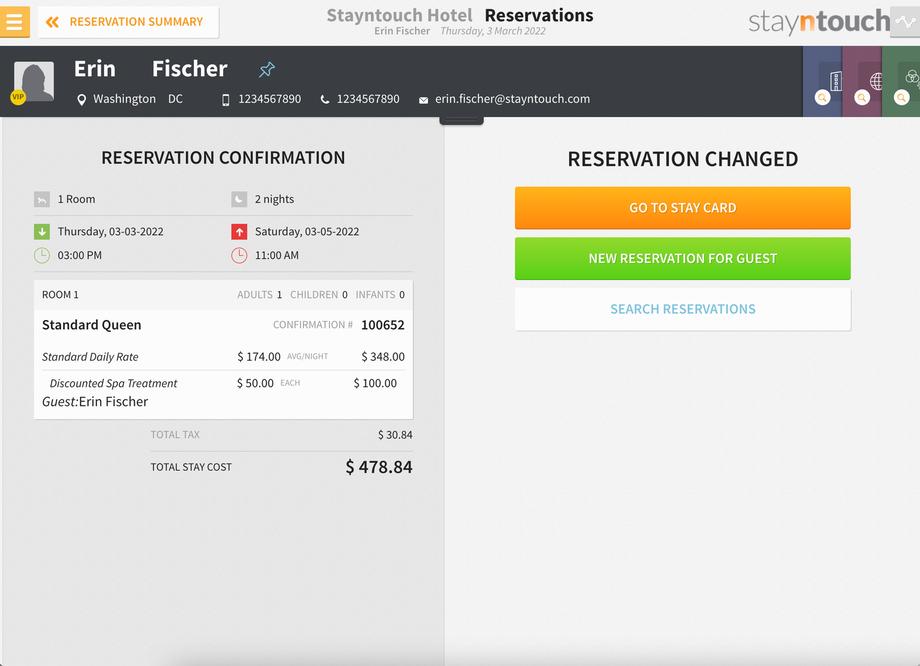This screenshot has height=666, width=920.
Task: Open the company card tab
Action: click(x=823, y=82)
